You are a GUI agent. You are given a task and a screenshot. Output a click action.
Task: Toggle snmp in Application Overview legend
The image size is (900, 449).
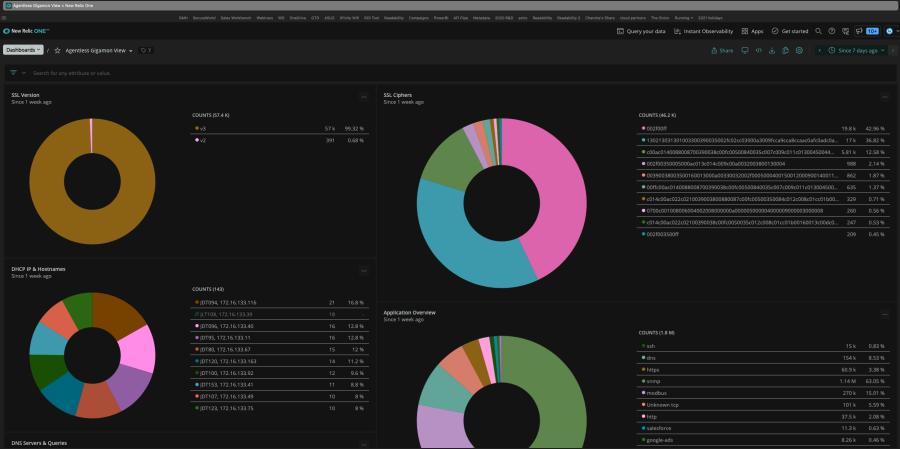pos(764,381)
